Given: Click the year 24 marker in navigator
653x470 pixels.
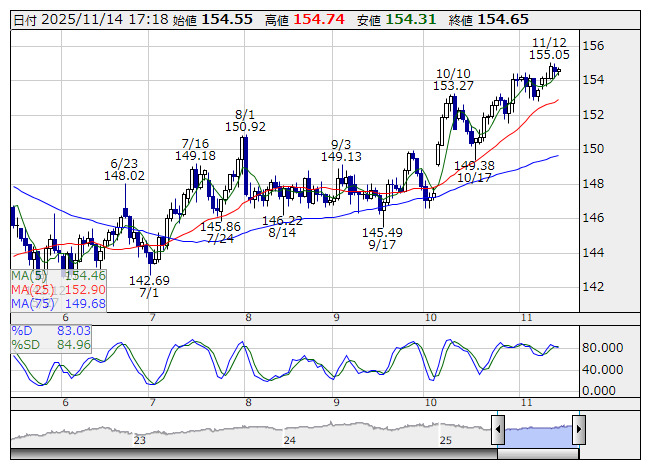Looking at the screenshot, I should pos(289,440).
